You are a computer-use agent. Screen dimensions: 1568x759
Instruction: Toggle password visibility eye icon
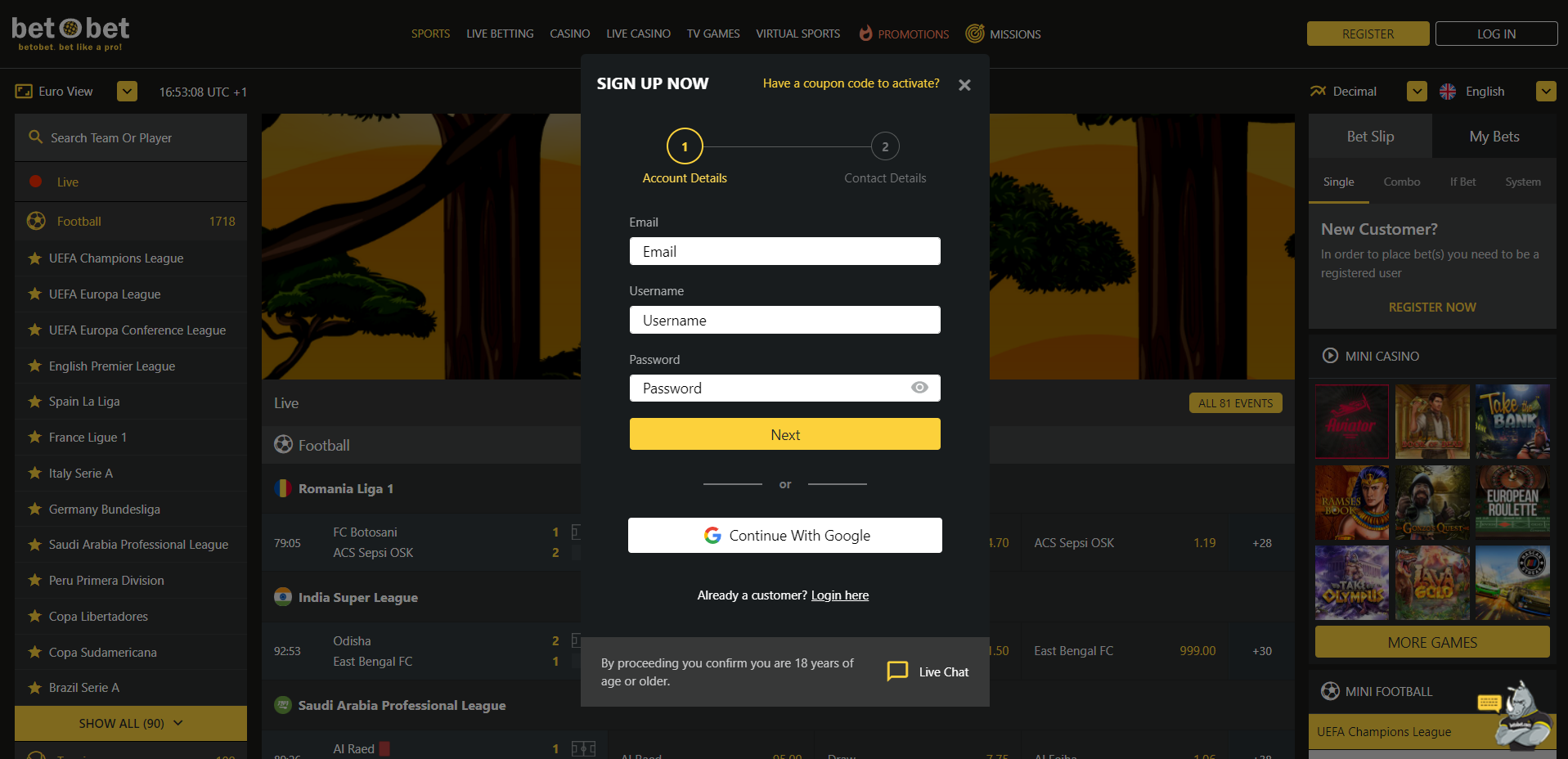919,388
